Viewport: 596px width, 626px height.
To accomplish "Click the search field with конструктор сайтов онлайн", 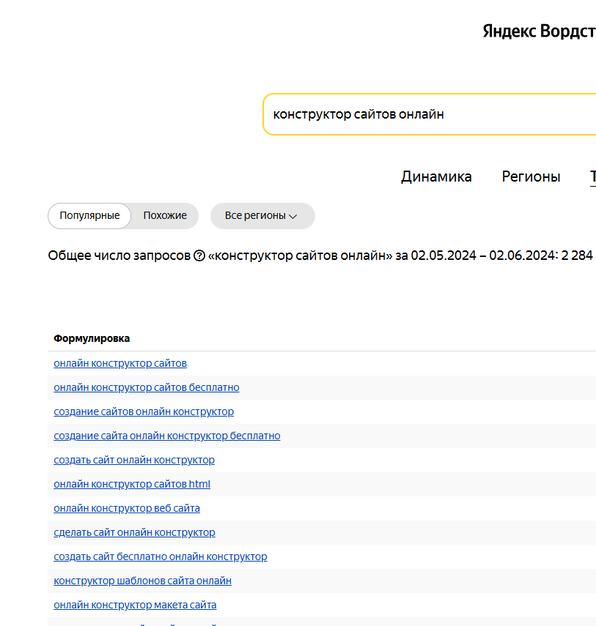I will pos(429,114).
